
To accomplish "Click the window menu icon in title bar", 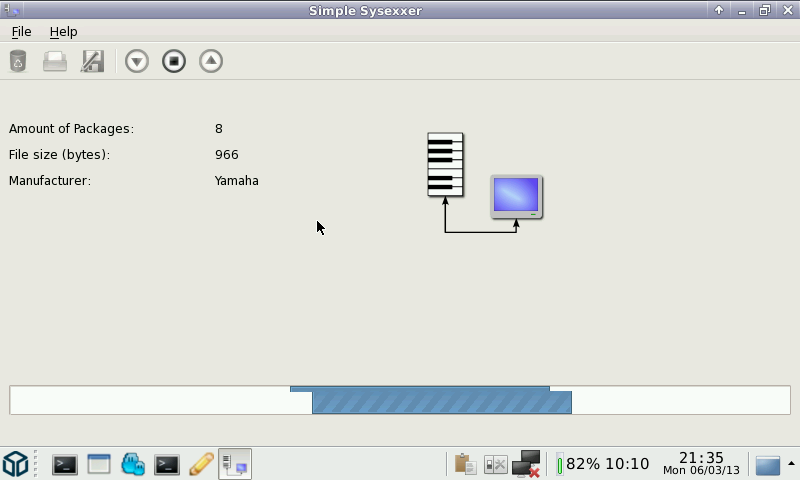I will (x=11, y=10).
